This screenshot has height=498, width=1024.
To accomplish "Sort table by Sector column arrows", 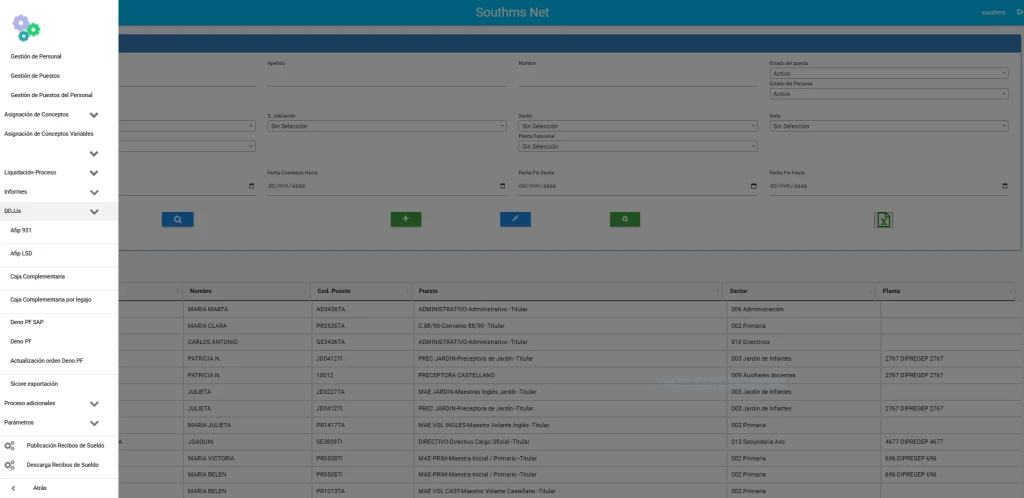I will [x=869, y=291].
